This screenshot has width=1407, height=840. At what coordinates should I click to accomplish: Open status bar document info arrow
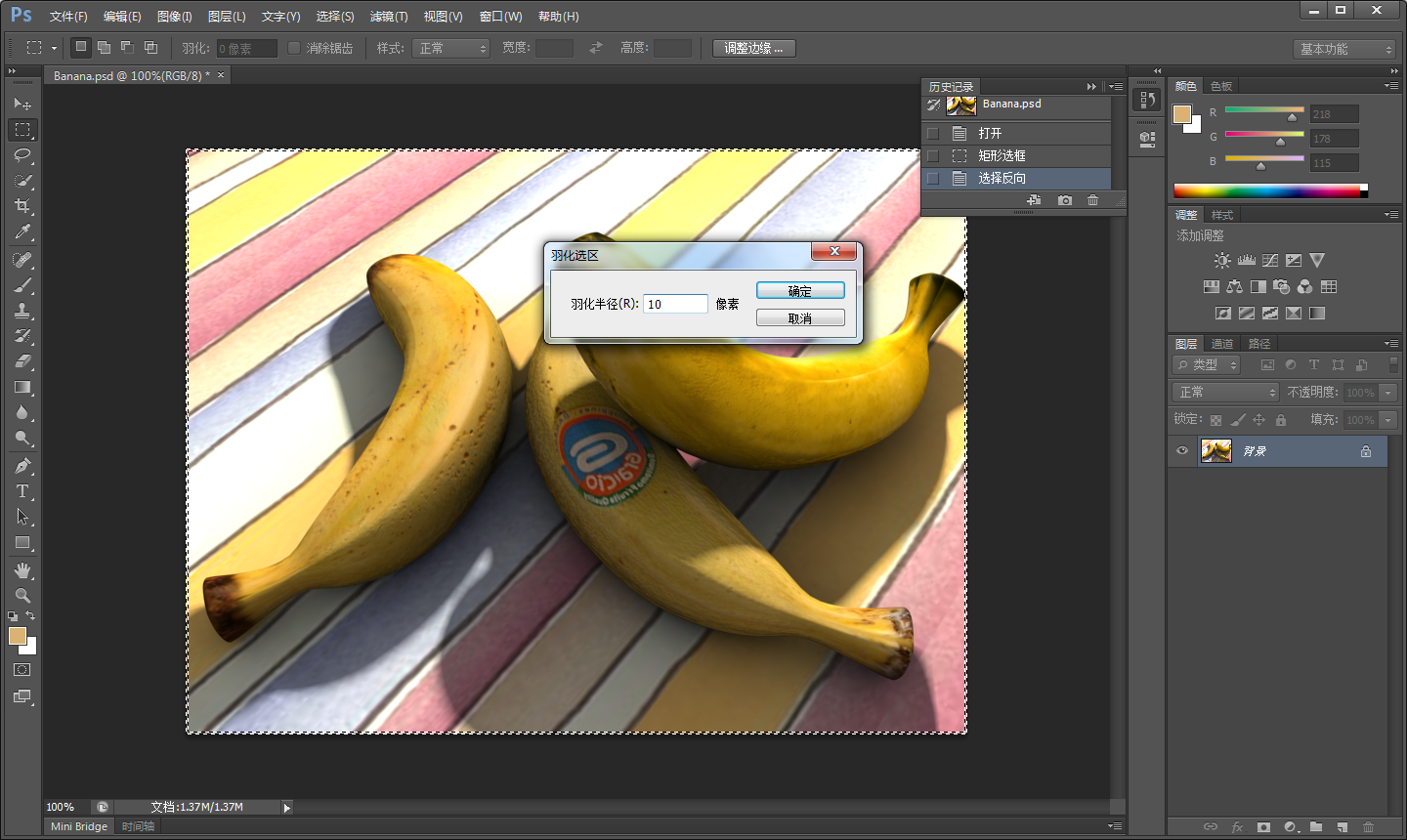pyautogui.click(x=287, y=808)
